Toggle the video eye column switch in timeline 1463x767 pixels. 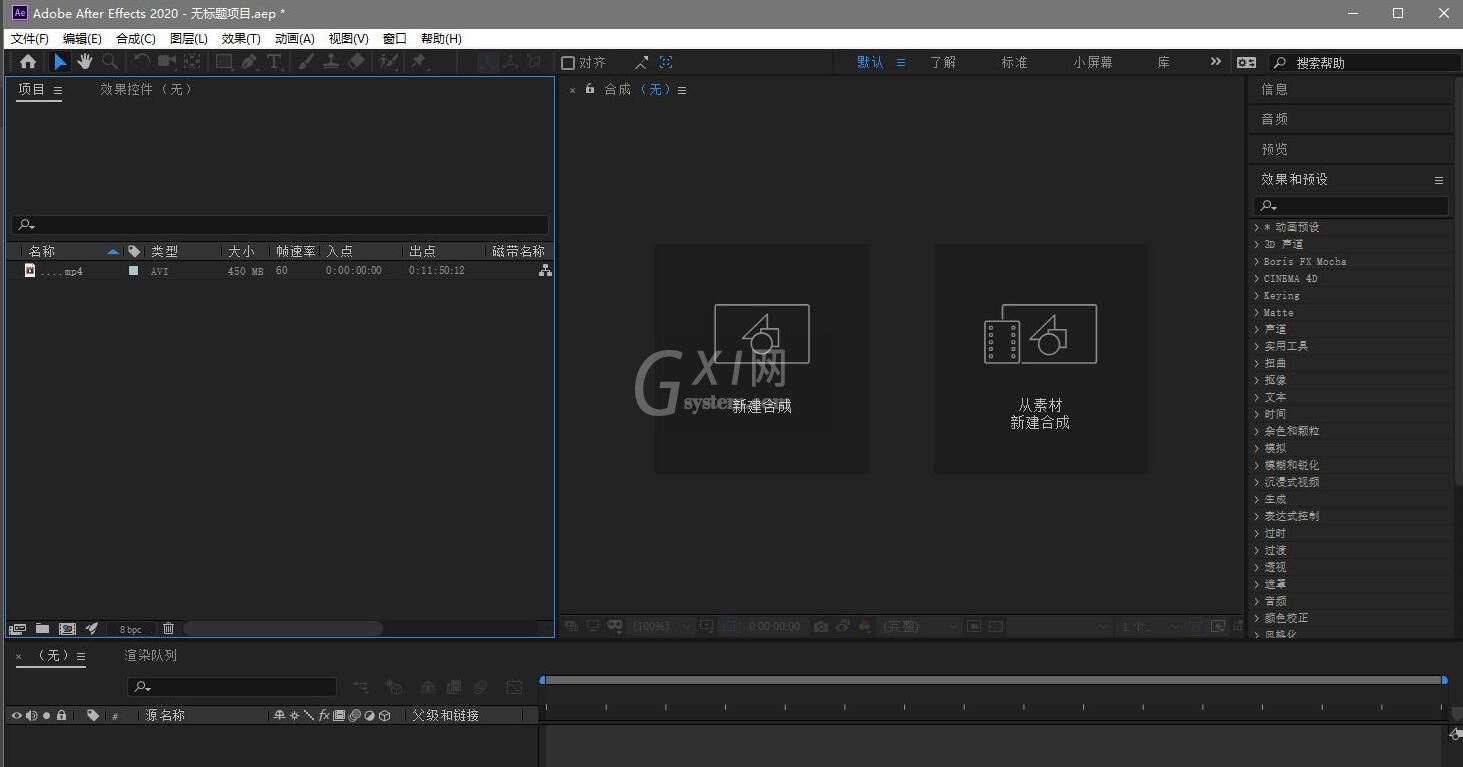pos(16,715)
